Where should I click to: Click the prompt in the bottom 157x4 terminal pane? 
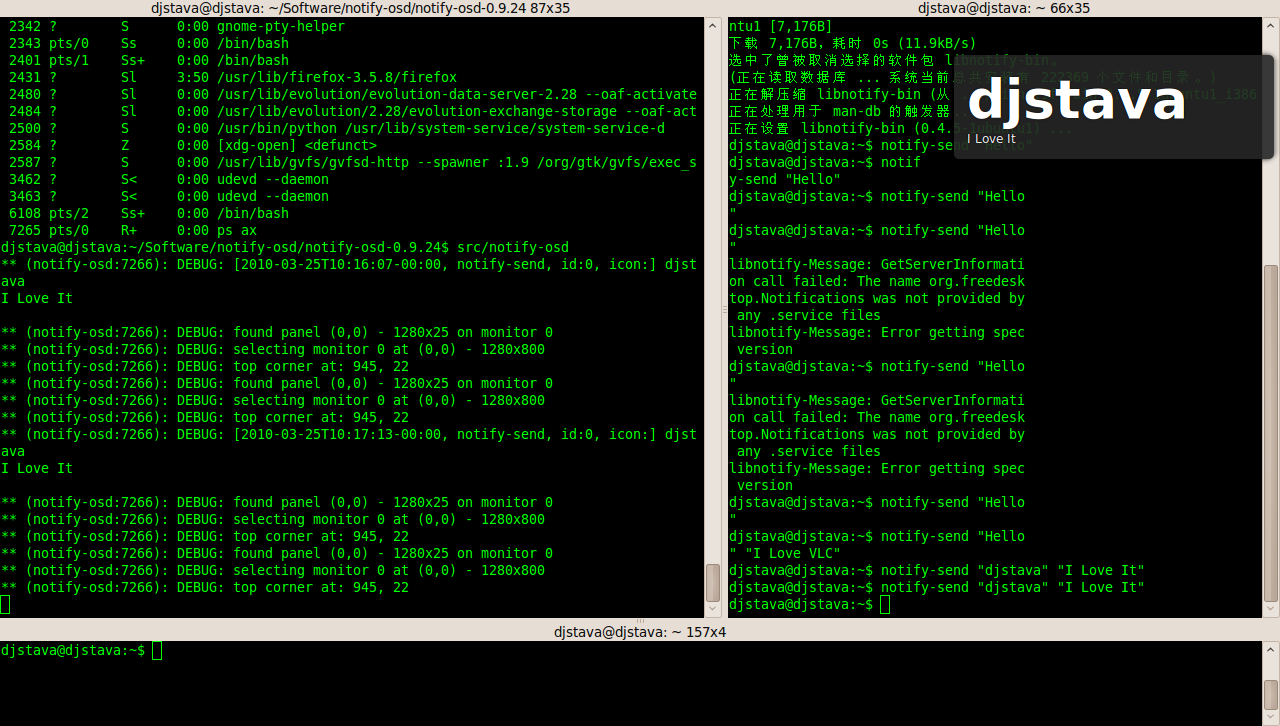(x=73, y=651)
